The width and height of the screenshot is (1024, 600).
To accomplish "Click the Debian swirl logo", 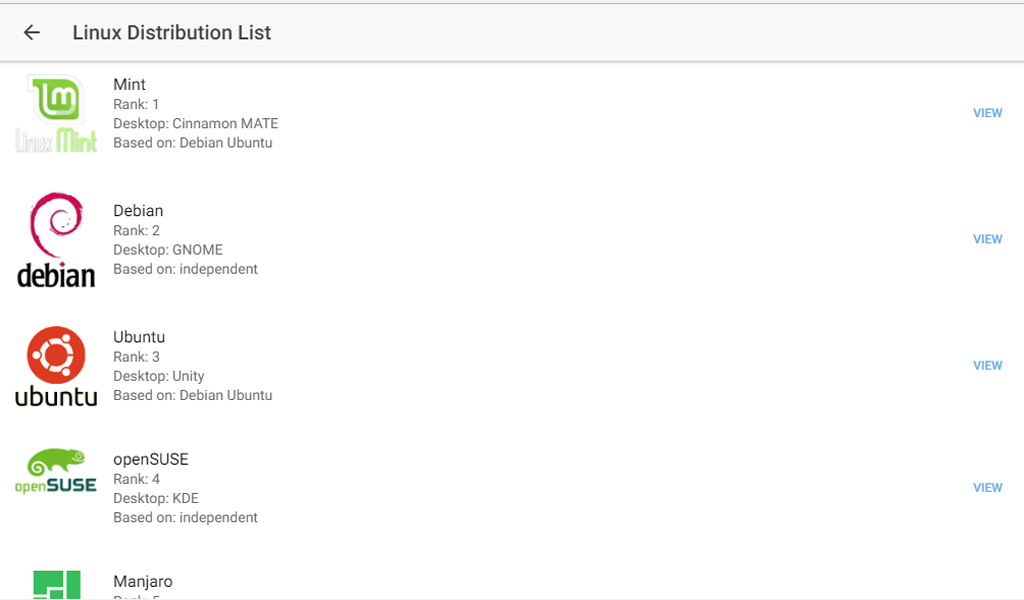I will pos(56,240).
